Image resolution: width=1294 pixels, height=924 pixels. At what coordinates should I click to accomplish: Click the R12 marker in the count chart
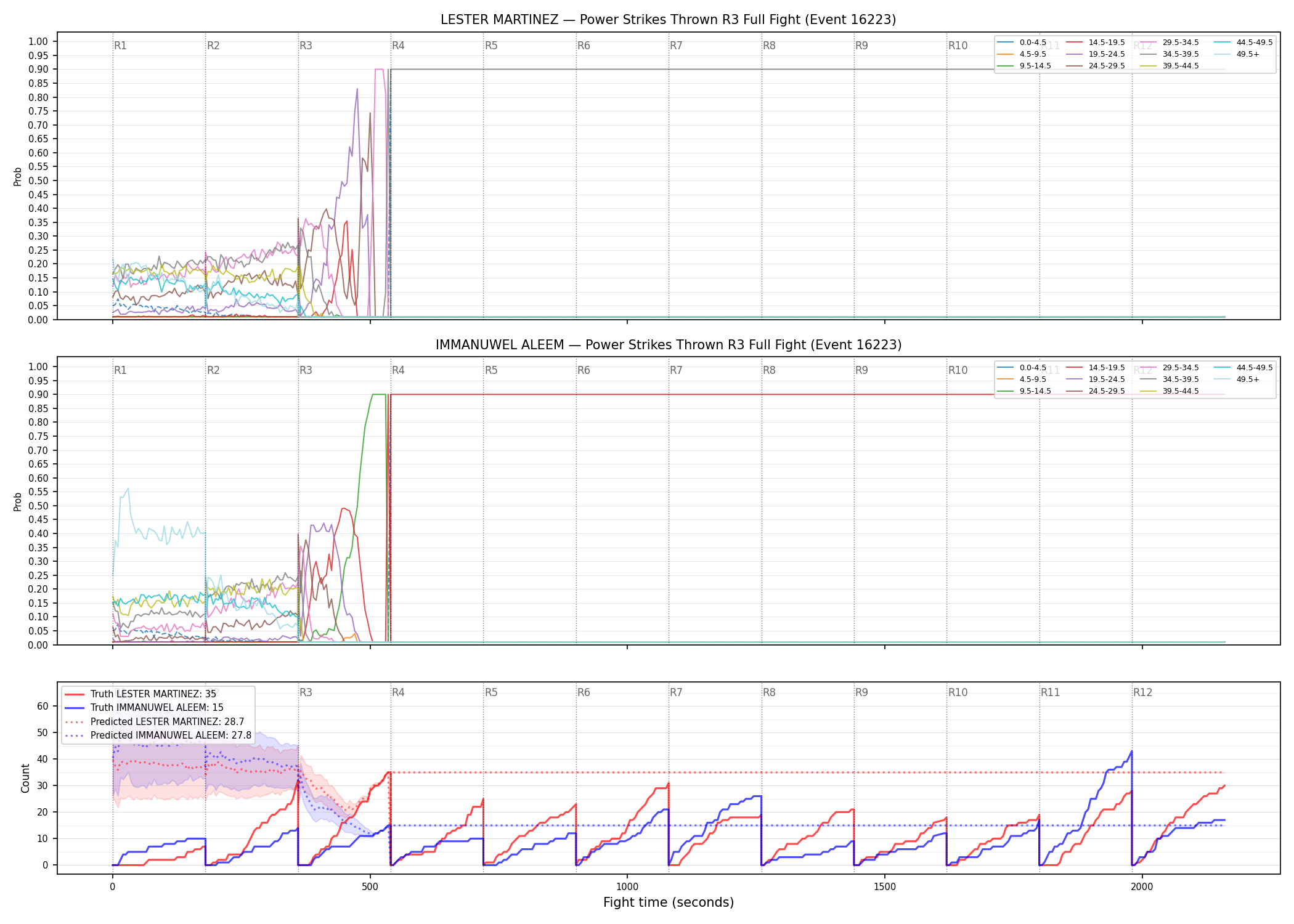1142,692
